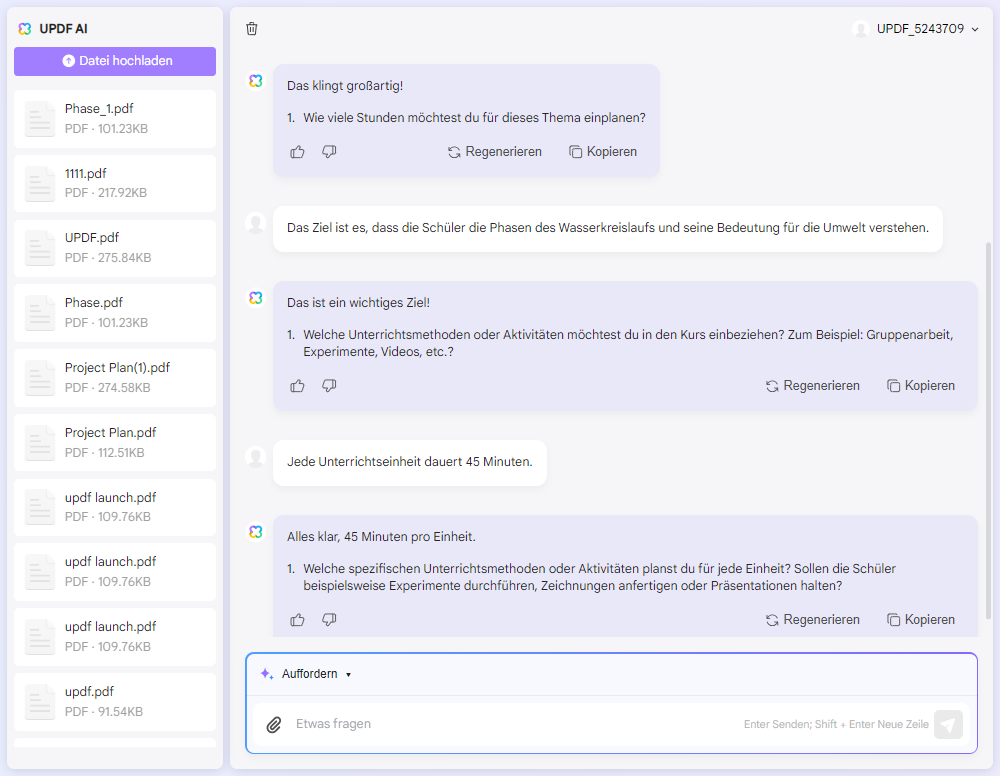Click the trash icon to clear chat
The height and width of the screenshot is (776, 1000).
coord(252,29)
